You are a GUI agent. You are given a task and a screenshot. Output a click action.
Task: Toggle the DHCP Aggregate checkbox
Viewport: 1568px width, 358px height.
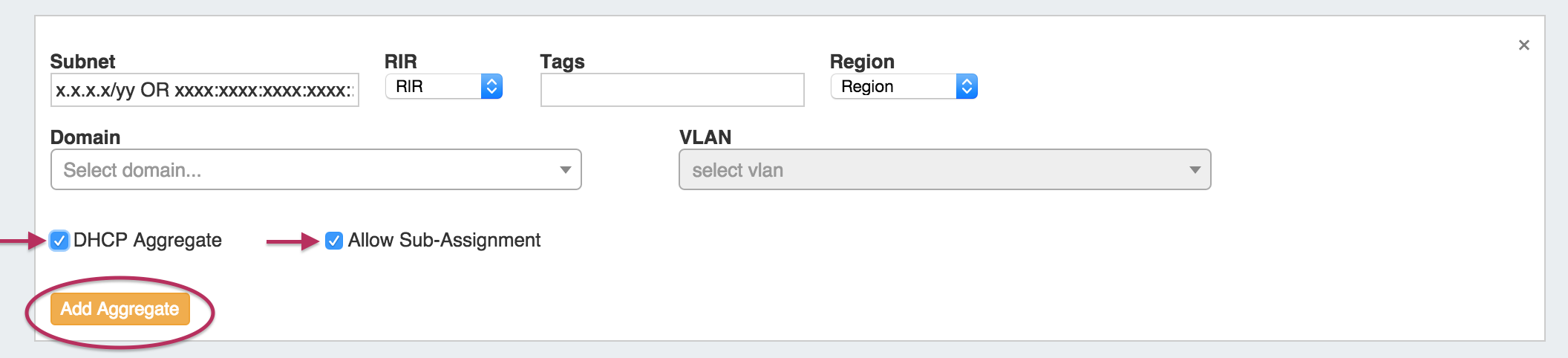[59, 241]
